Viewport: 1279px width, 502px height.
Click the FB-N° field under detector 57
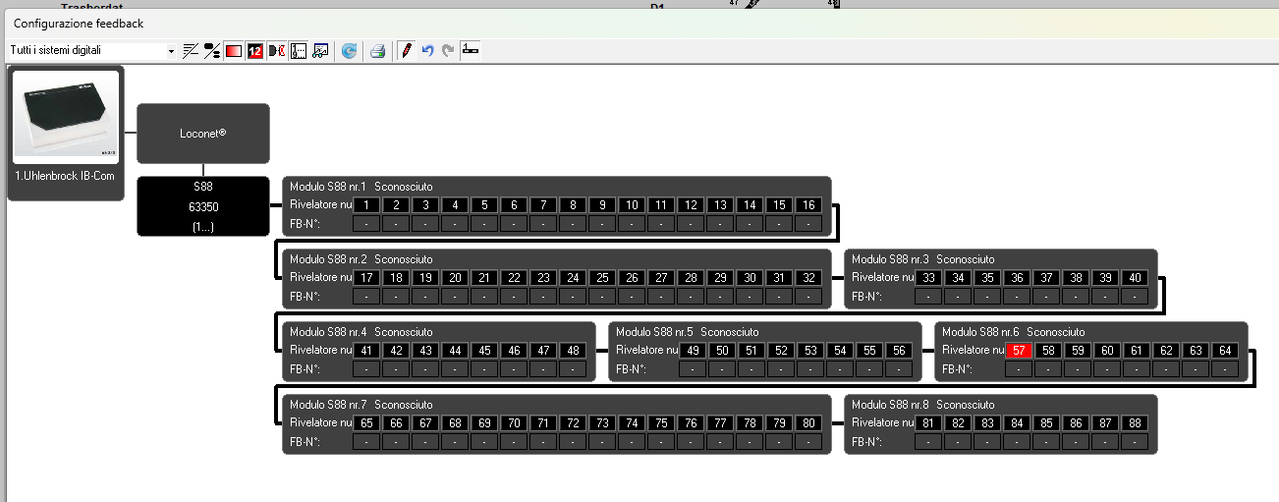pyautogui.click(x=1019, y=369)
